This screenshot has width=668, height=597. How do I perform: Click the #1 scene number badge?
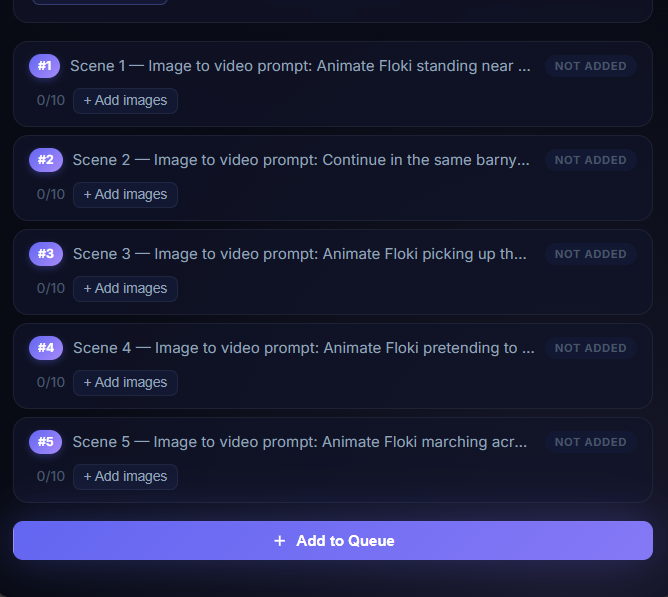point(44,66)
